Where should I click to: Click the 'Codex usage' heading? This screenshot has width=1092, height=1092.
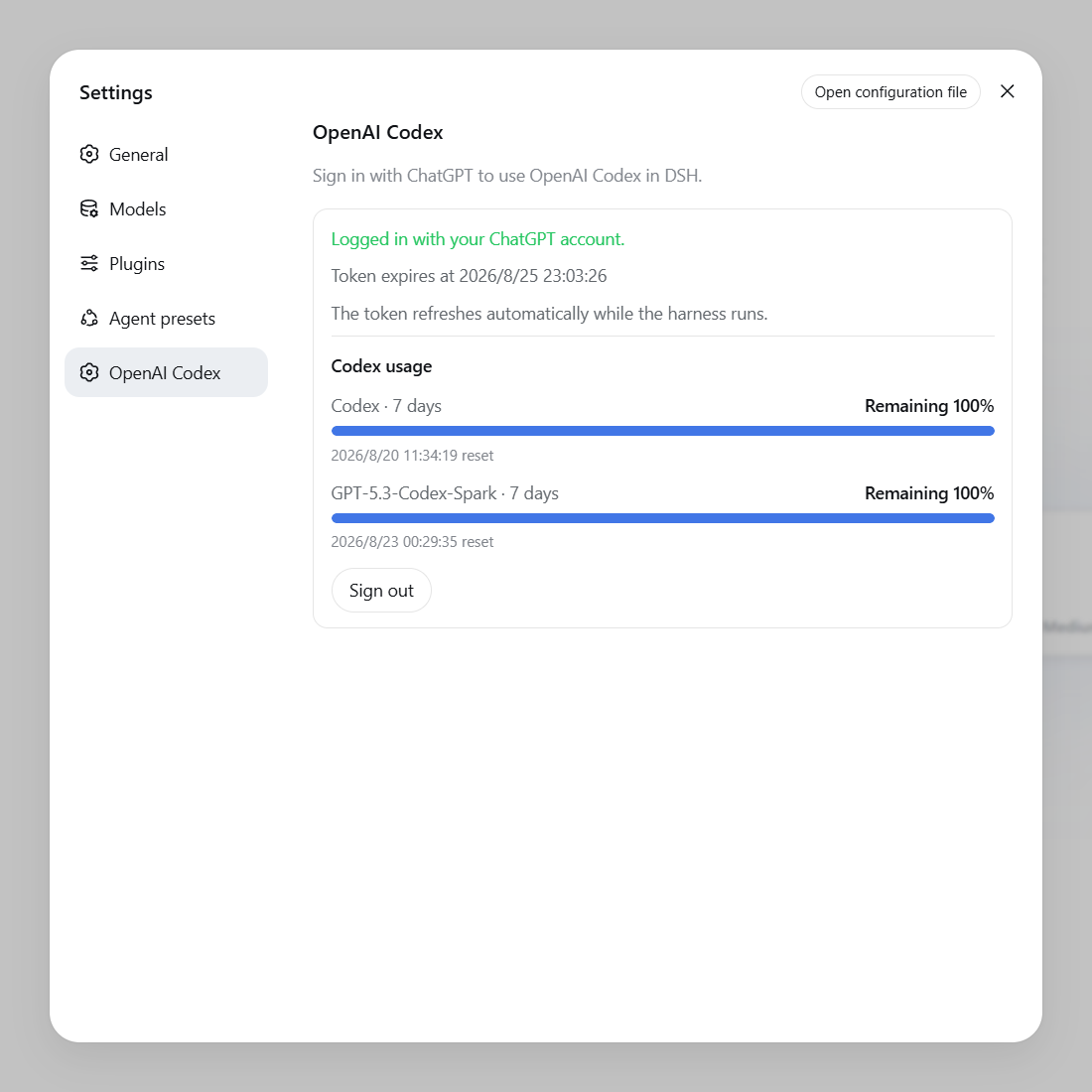tap(381, 366)
